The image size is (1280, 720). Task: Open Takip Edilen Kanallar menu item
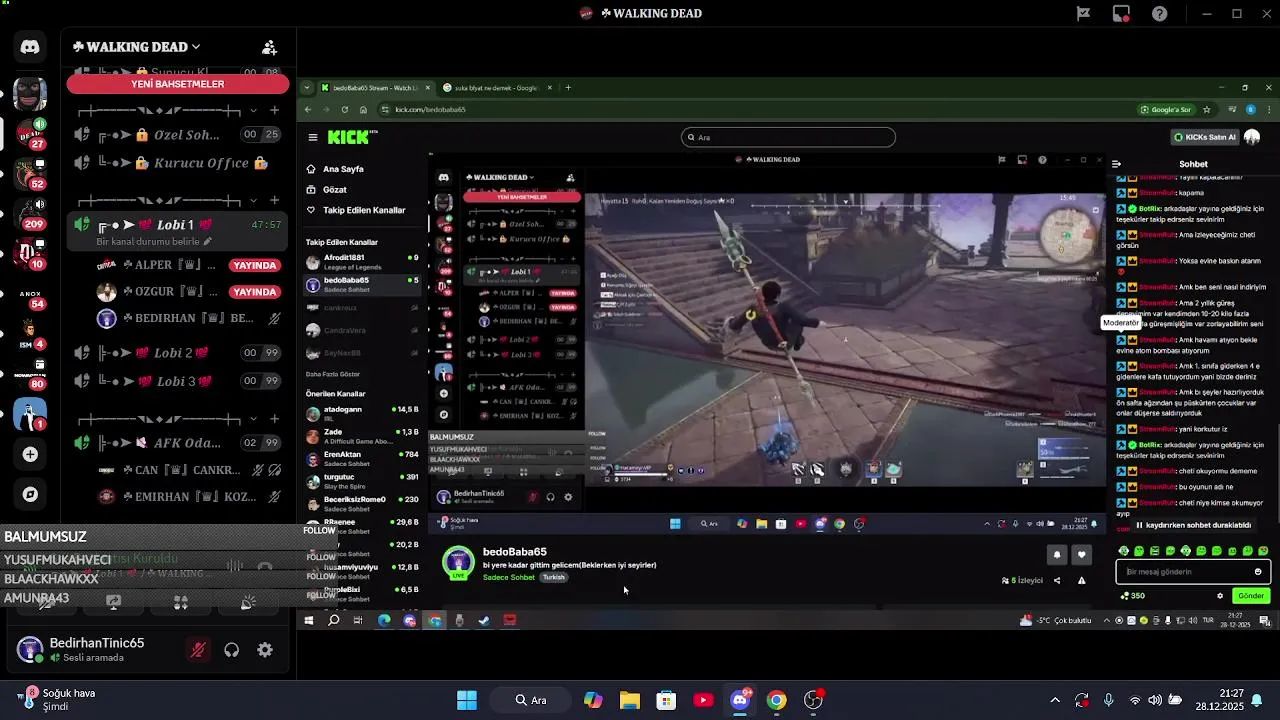[364, 210]
